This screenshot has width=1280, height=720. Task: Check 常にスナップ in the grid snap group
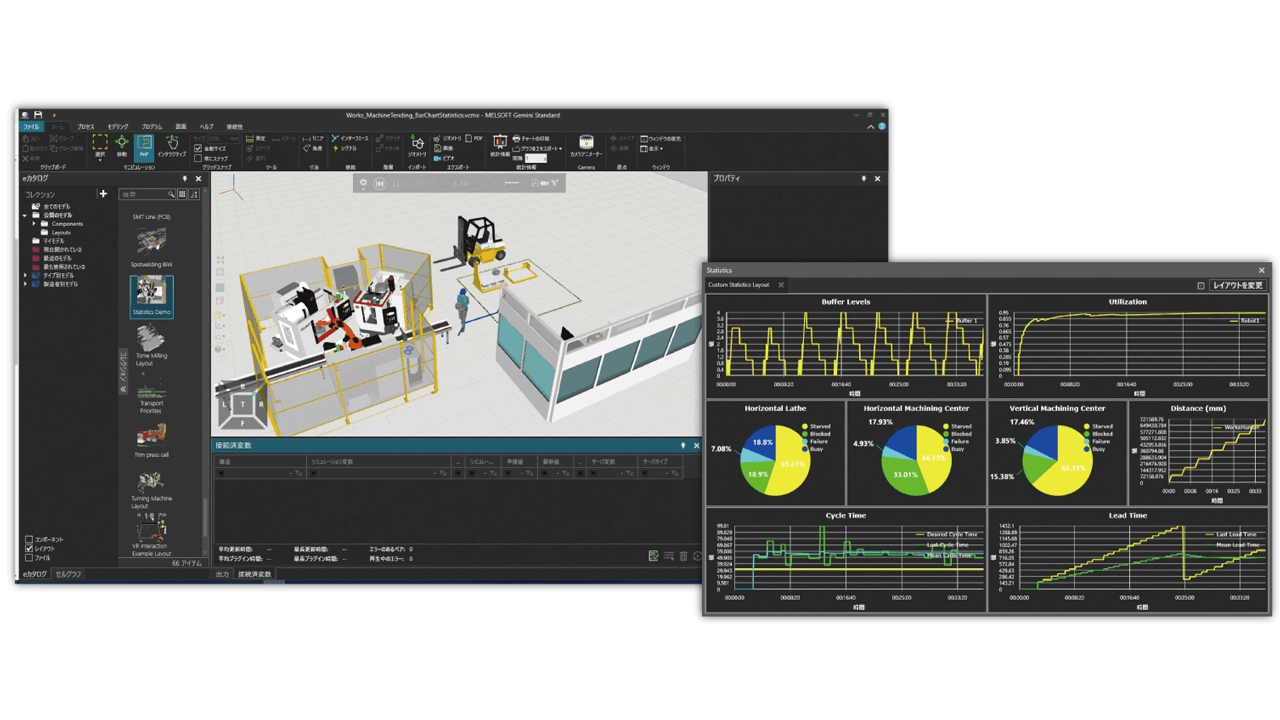click(x=198, y=159)
